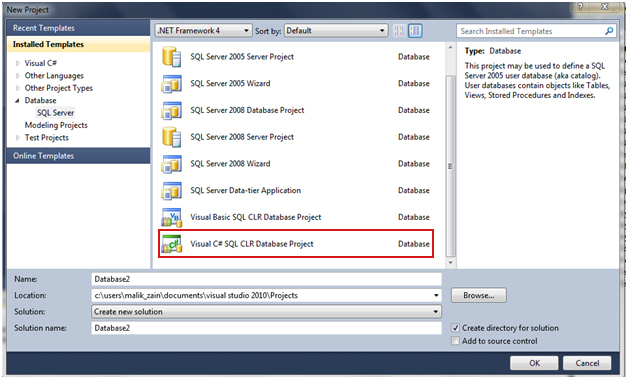Click the Cancel button
This screenshot has width=628, height=379.
587,363
